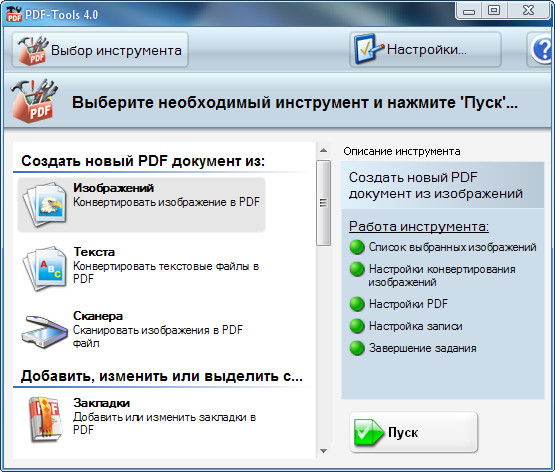This screenshot has width=555, height=472.
Task: Click scroll up arrow of tool list
Action: tap(323, 150)
